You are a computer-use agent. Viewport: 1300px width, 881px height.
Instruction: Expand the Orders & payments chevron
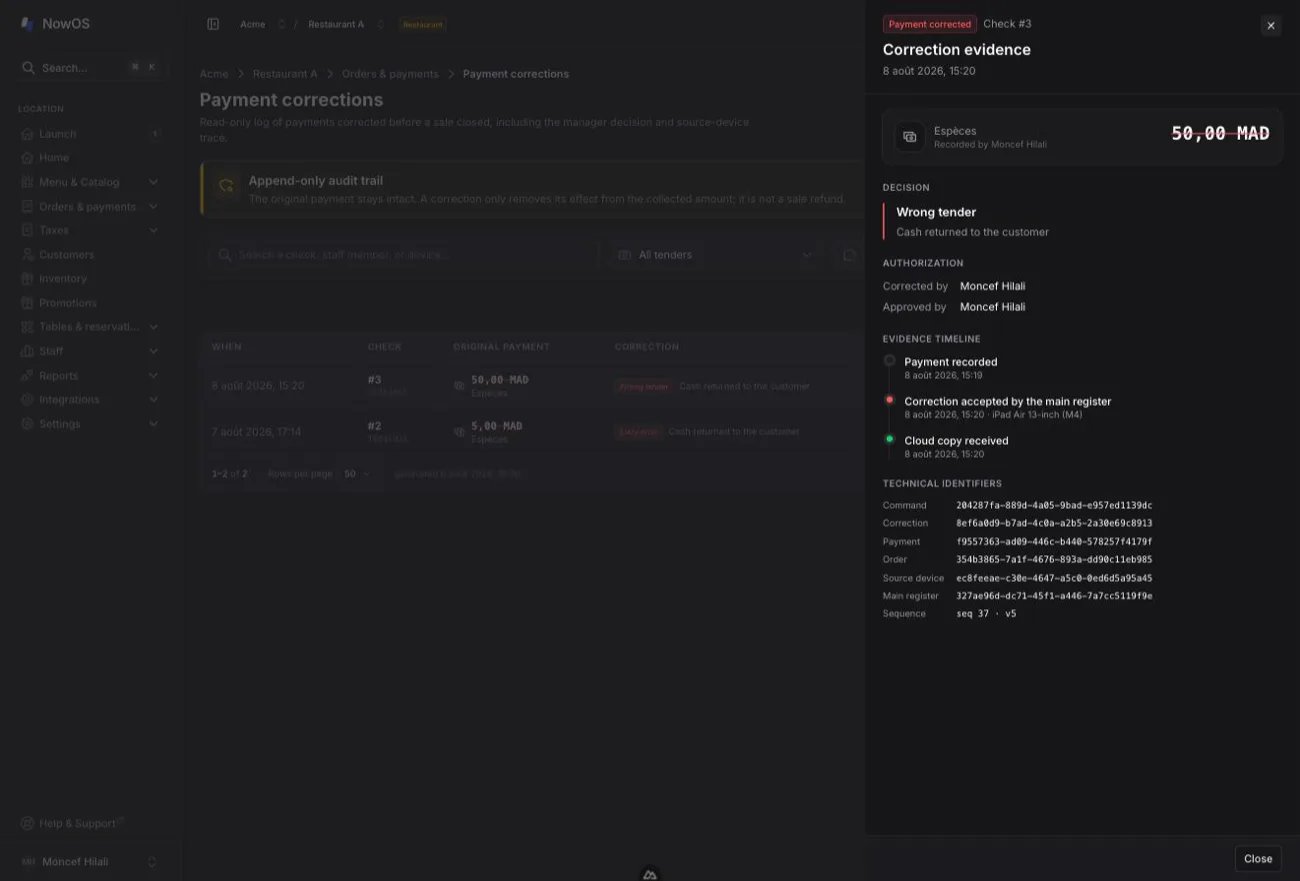(x=153, y=207)
